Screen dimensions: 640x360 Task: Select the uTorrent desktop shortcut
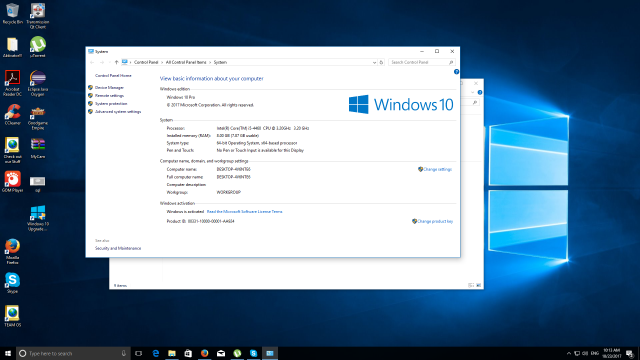point(38,47)
